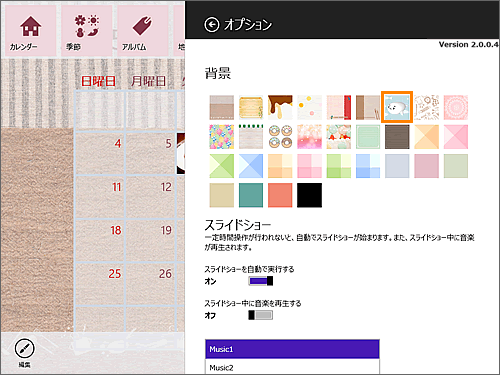Viewport: 500px width, 375px height.
Task: Select the dark brown wood background
Action: (x=397, y=137)
